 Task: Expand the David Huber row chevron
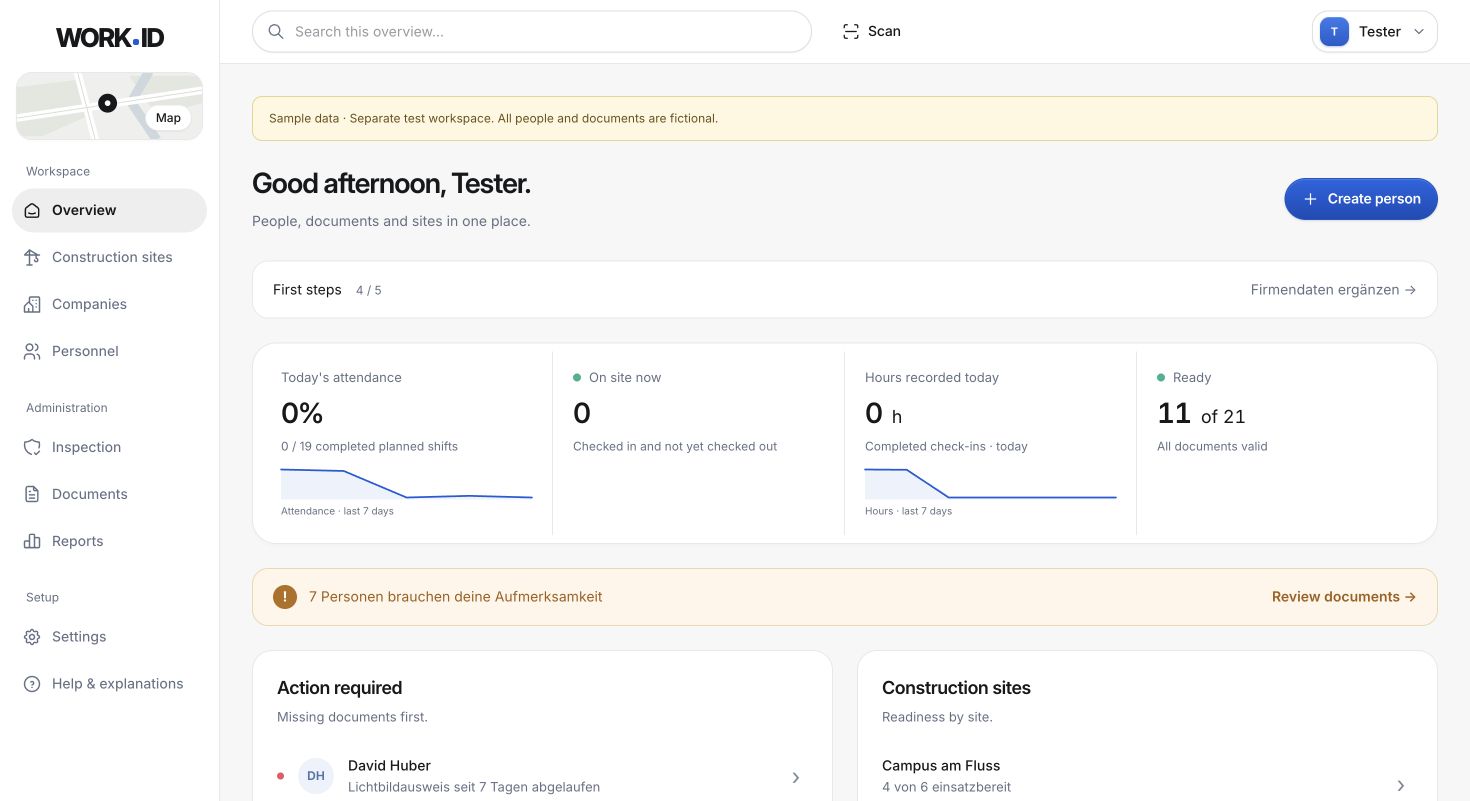pos(796,777)
